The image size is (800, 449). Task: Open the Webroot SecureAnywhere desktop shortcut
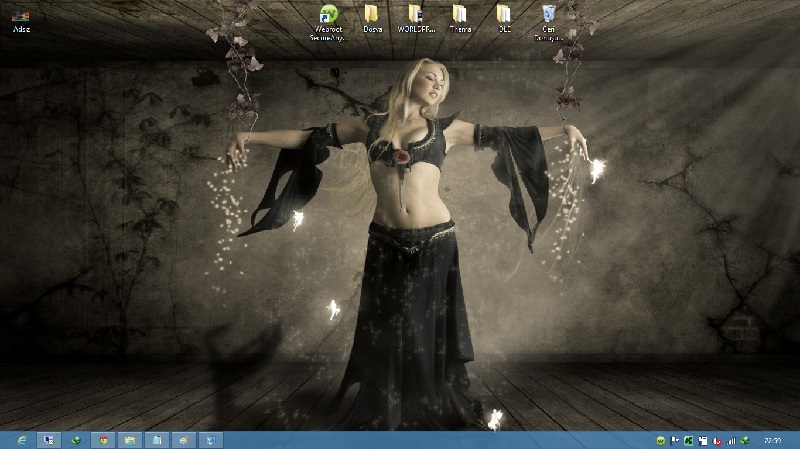click(x=328, y=16)
